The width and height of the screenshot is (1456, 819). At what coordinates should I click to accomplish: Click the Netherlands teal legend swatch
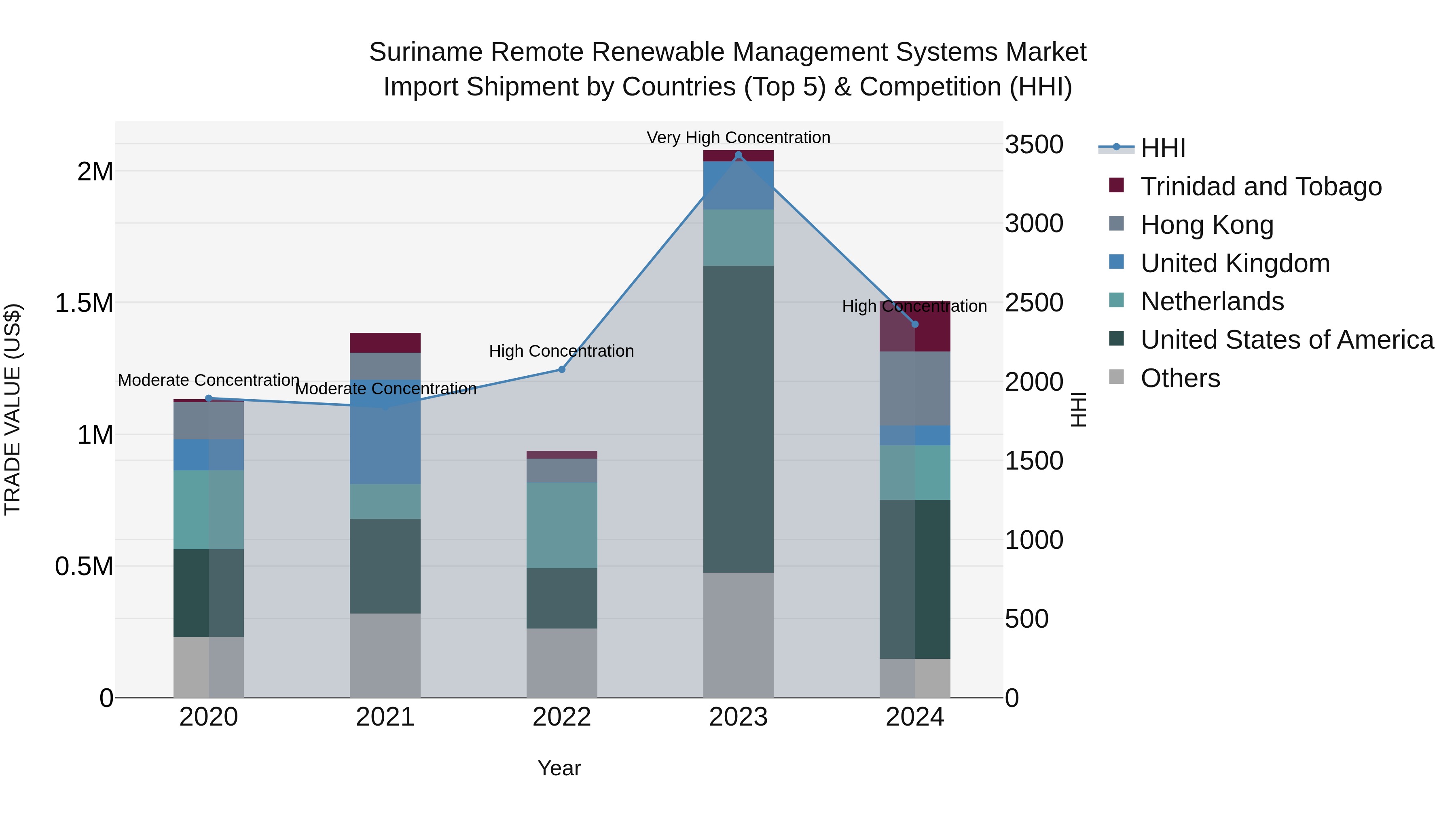tap(1116, 300)
